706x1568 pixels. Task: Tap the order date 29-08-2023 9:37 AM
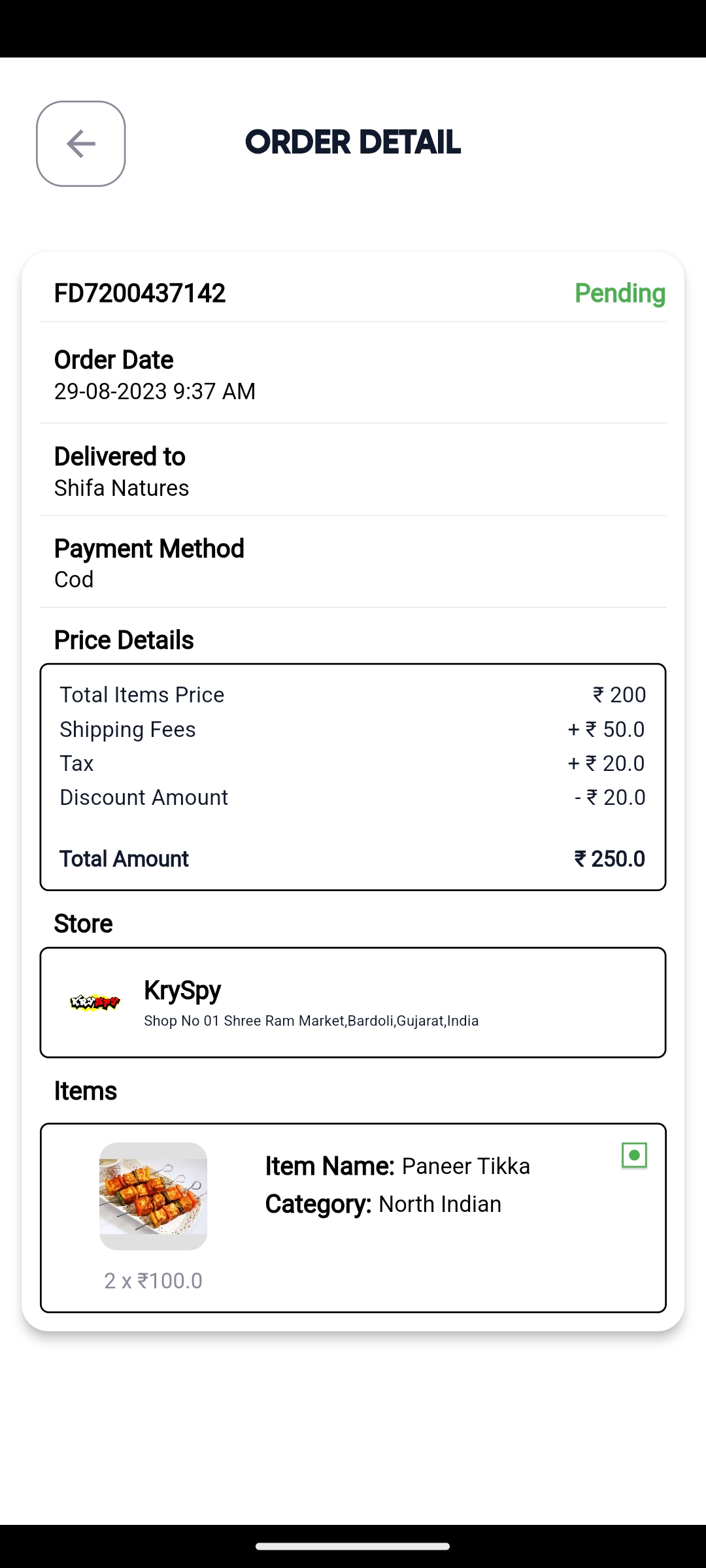tap(155, 391)
